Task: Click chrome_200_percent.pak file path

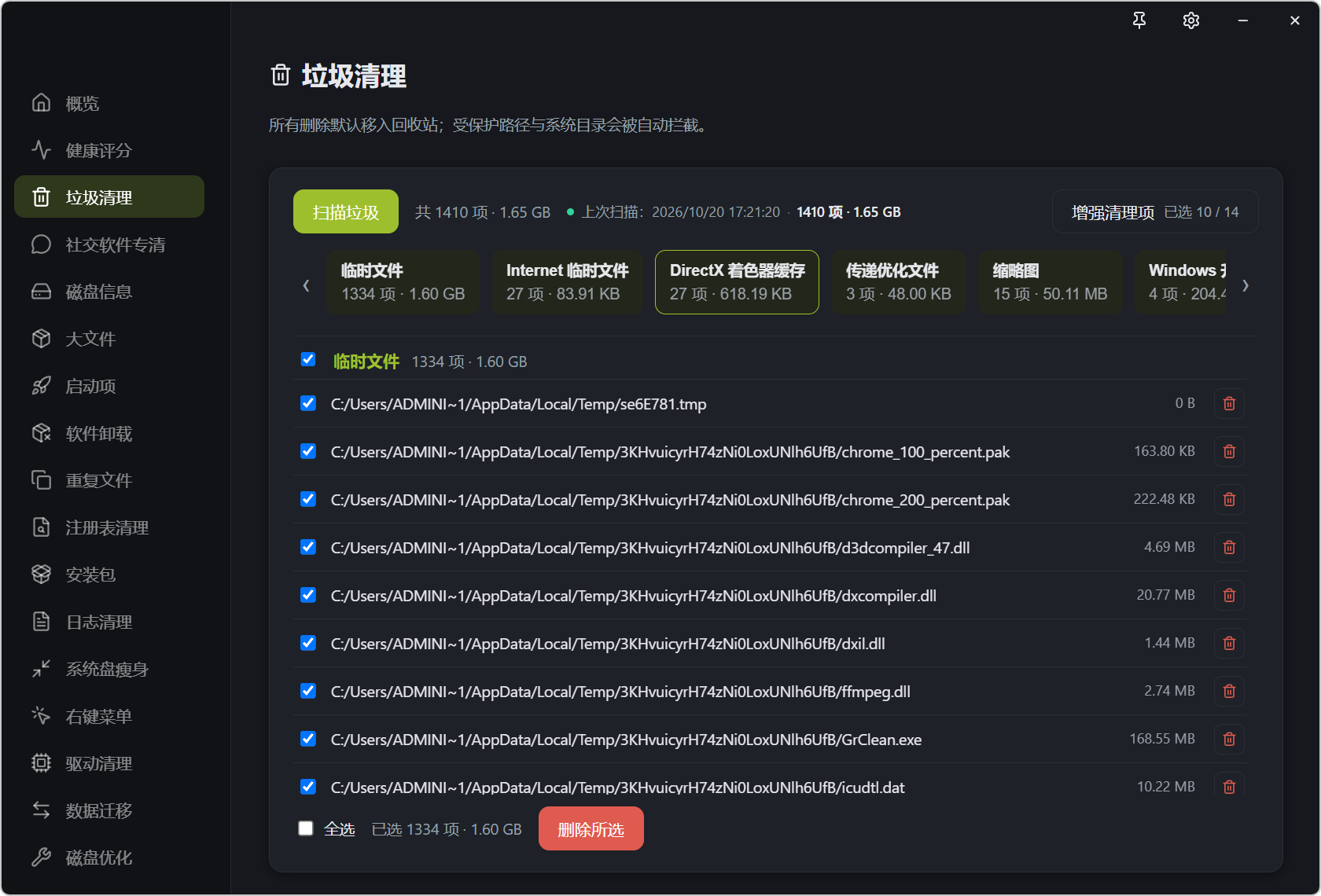Action: pos(670,500)
